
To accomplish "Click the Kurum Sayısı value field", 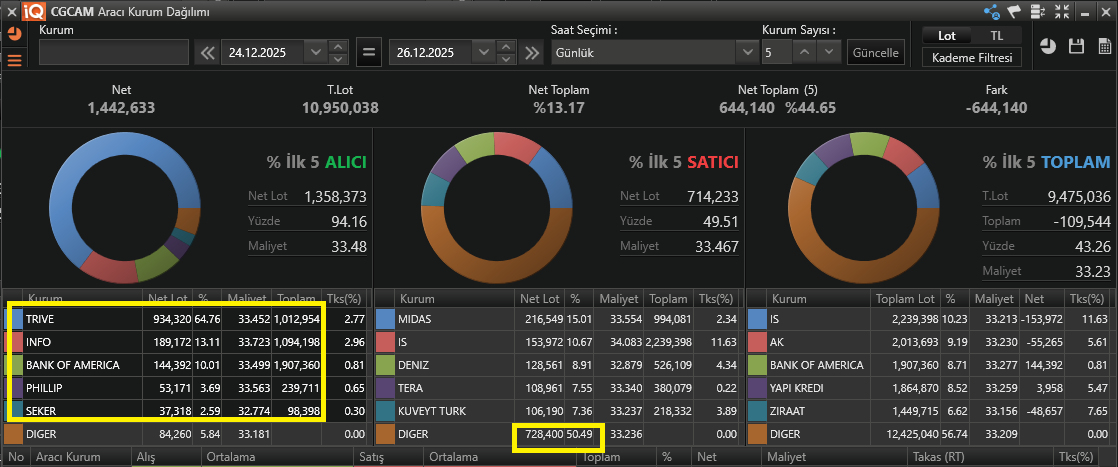I will point(777,53).
